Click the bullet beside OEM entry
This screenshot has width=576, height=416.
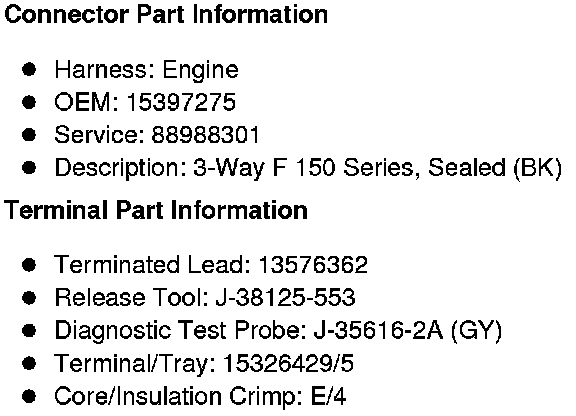tap(29, 102)
